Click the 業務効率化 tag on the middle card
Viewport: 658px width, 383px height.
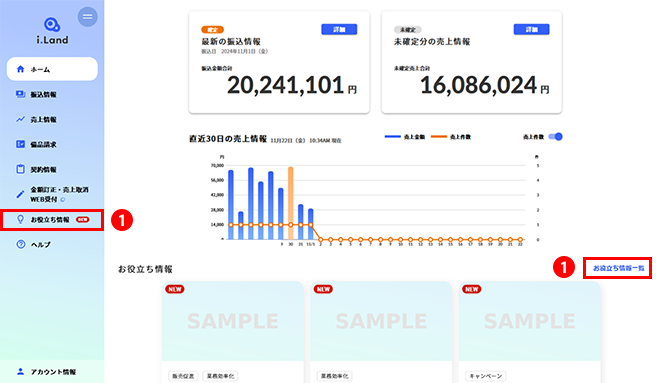coord(334,376)
